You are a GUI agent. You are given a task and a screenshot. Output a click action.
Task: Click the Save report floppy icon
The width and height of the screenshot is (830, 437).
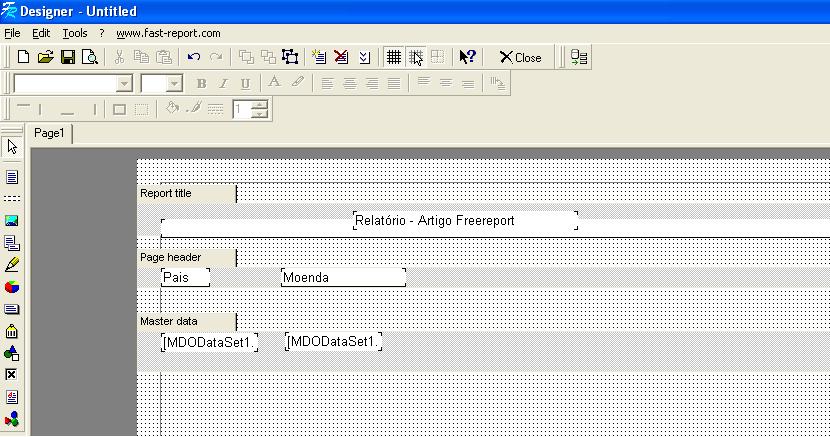tap(68, 57)
